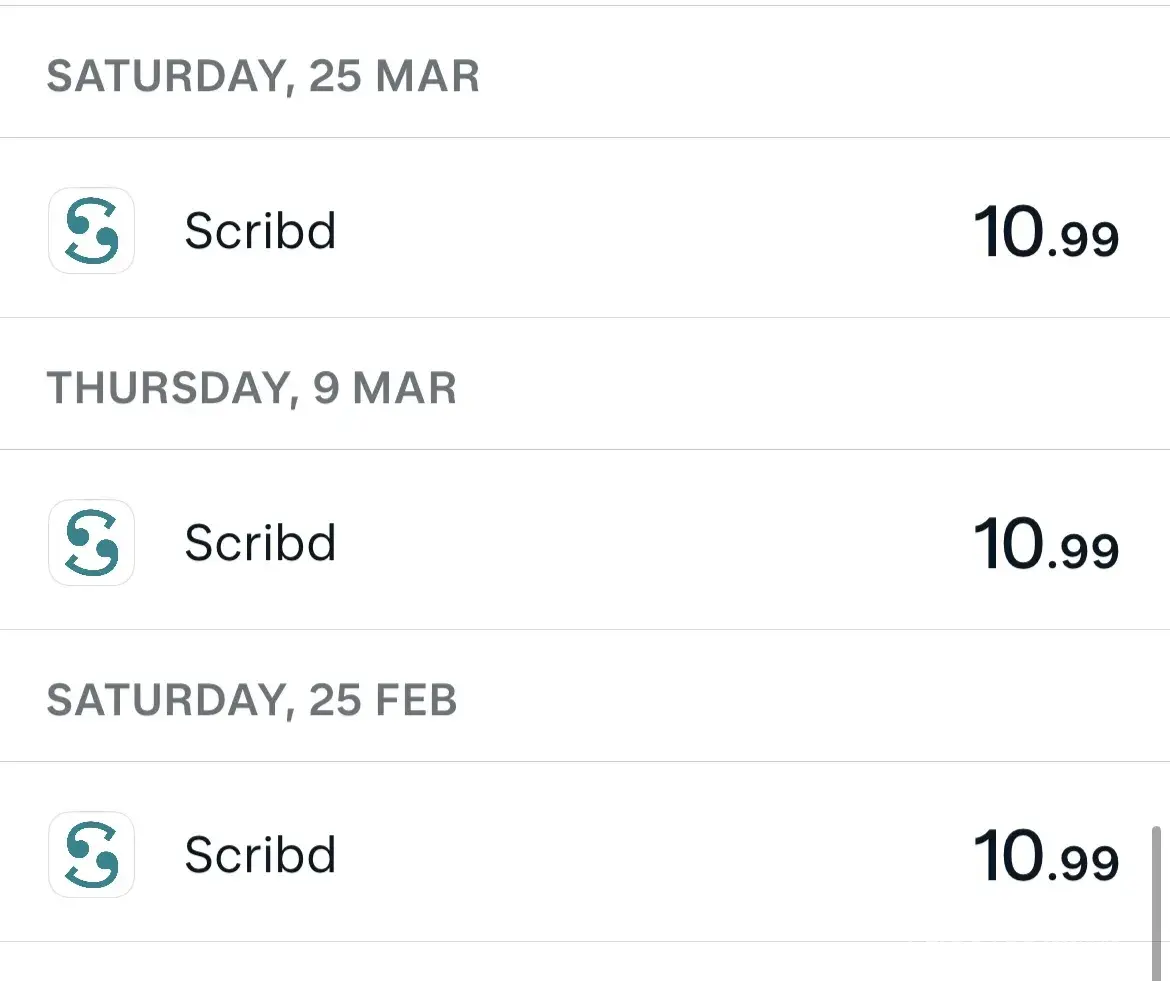Click the 10.99 amount charged on 25 Feb
The width and height of the screenshot is (1170, 981).
[1045, 857]
